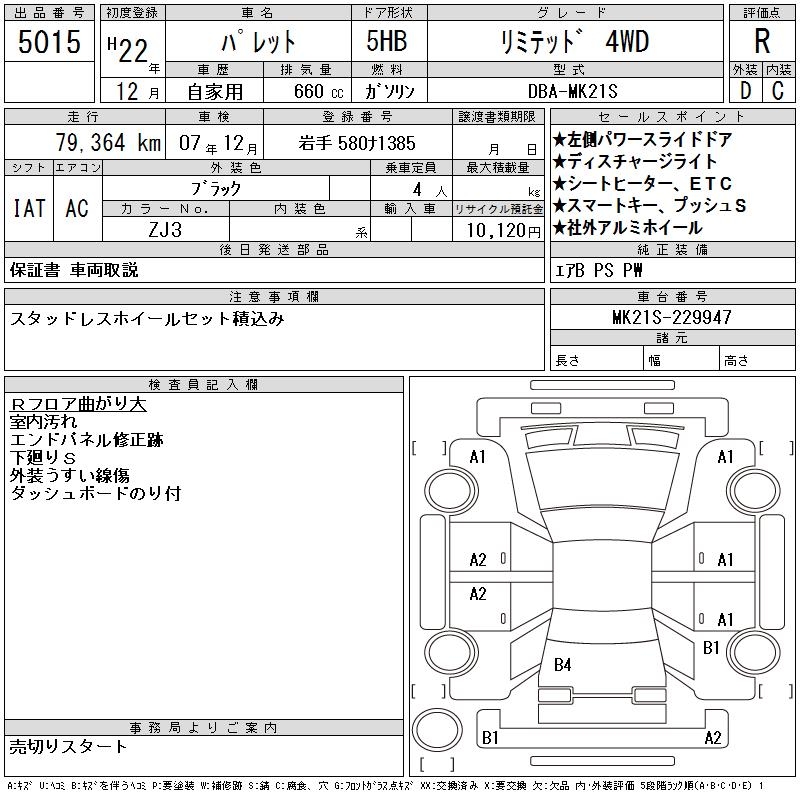Click the star before 社外アルミホイール
This screenshot has width=800, height=800.
(x=560, y=228)
